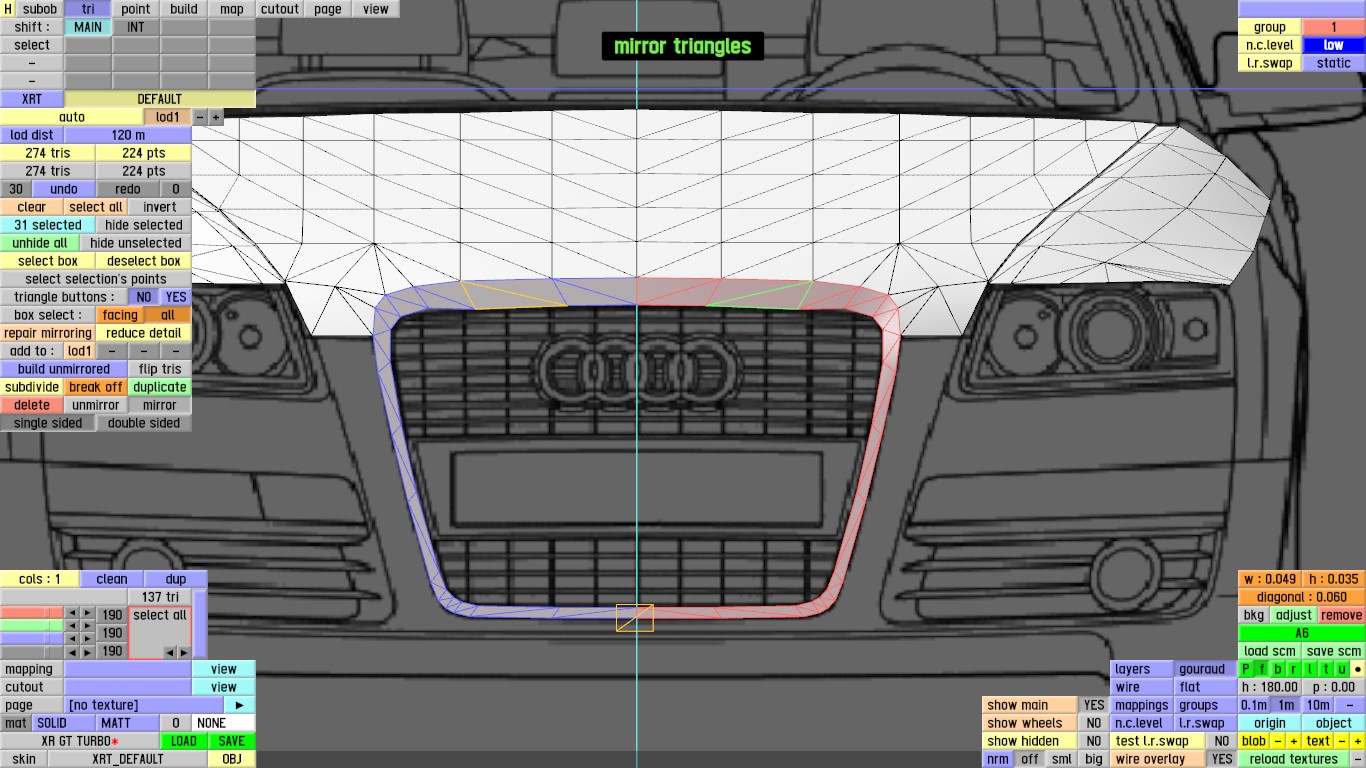Viewport: 1366px width, 768px height.
Task: Click the grey slider's left arrow
Action: pos(71,652)
